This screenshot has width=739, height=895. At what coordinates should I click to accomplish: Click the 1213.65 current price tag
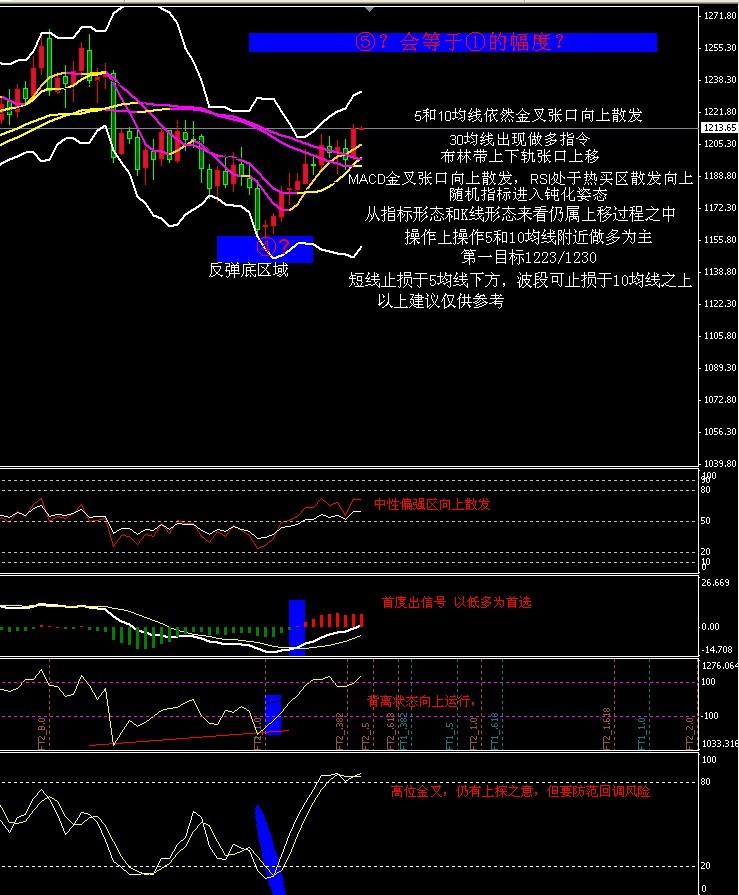pyautogui.click(x=718, y=128)
